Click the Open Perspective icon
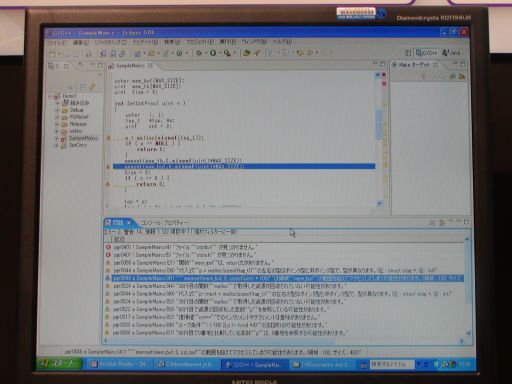 408,53
